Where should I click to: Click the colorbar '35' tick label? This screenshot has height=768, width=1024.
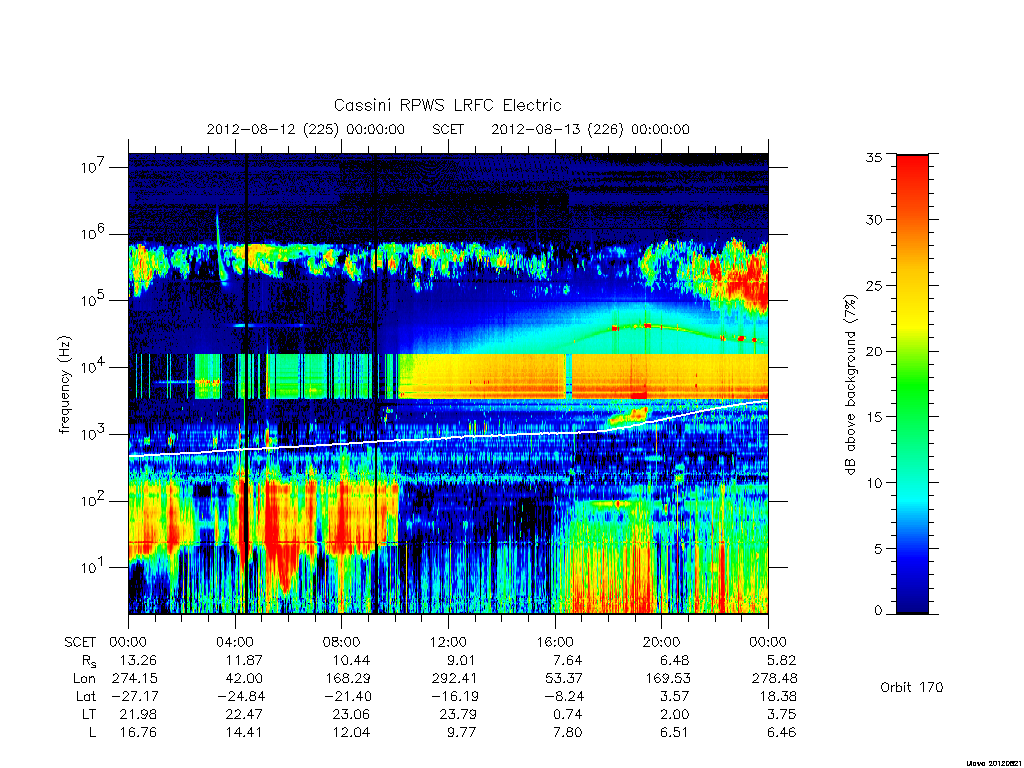(x=873, y=157)
